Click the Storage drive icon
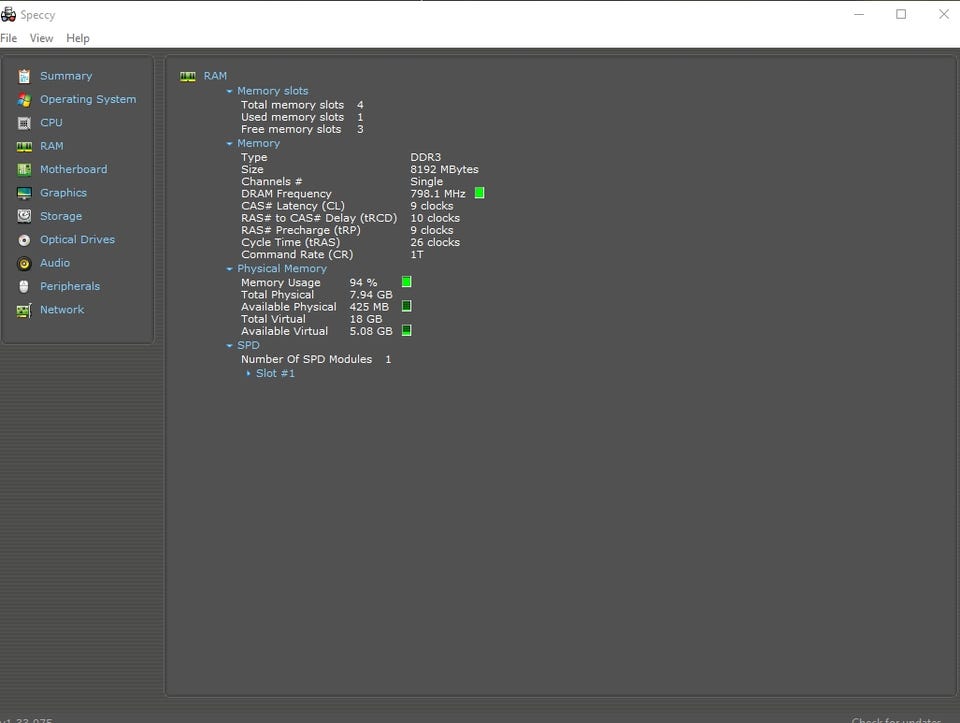Viewport: 960px width, 723px height. coord(24,216)
